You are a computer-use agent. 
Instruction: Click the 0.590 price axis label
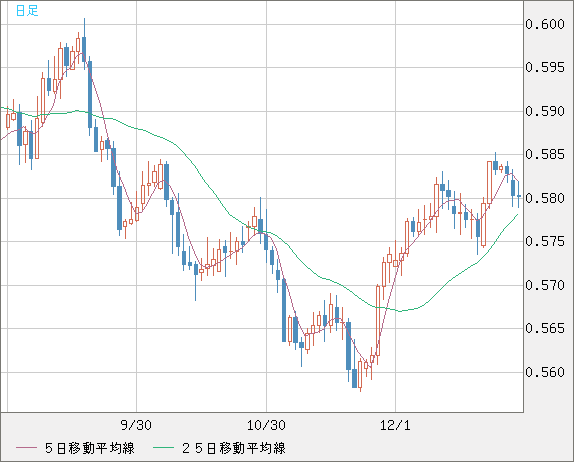pyautogui.click(x=545, y=111)
